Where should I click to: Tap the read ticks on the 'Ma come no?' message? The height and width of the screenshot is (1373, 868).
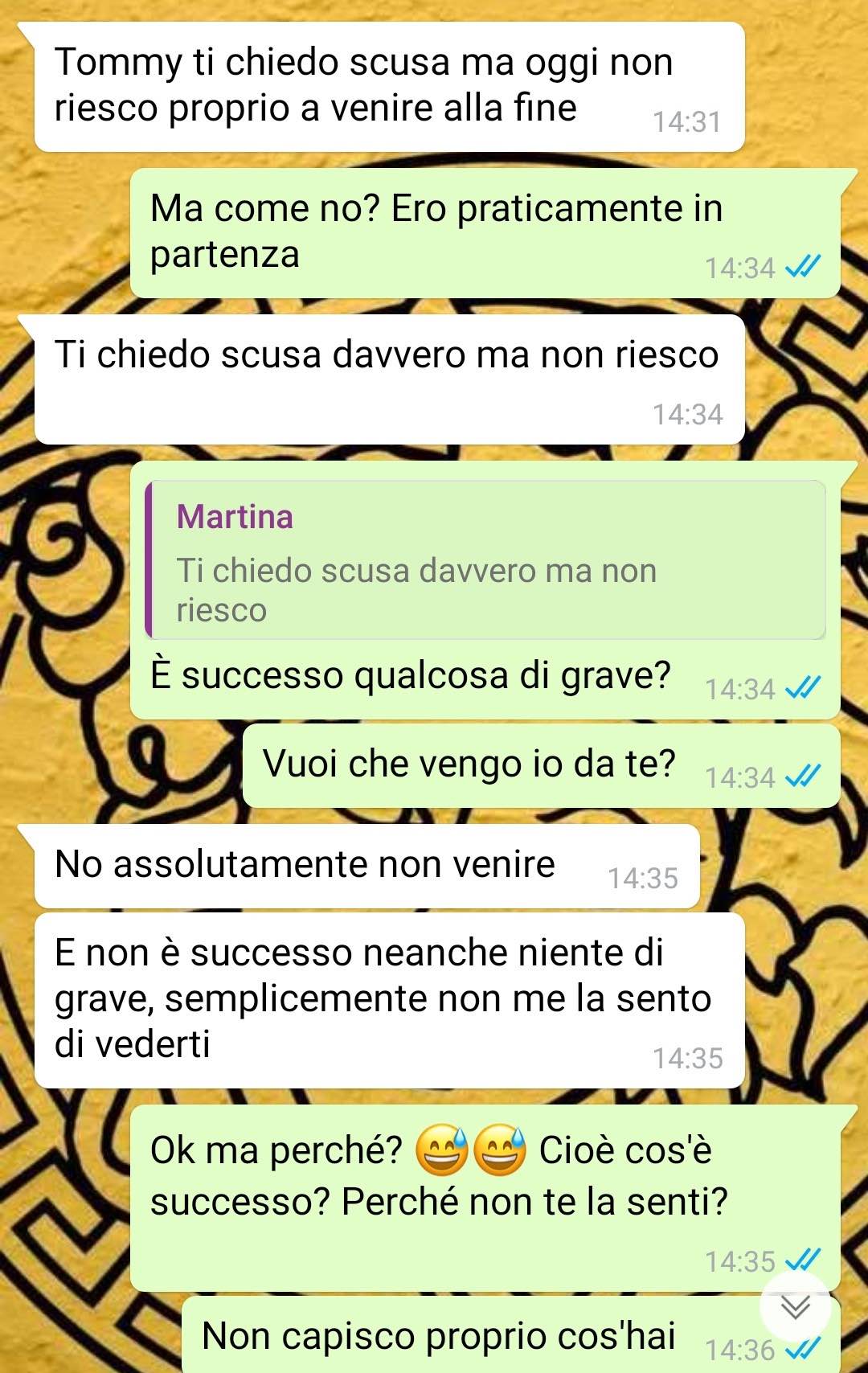click(803, 266)
